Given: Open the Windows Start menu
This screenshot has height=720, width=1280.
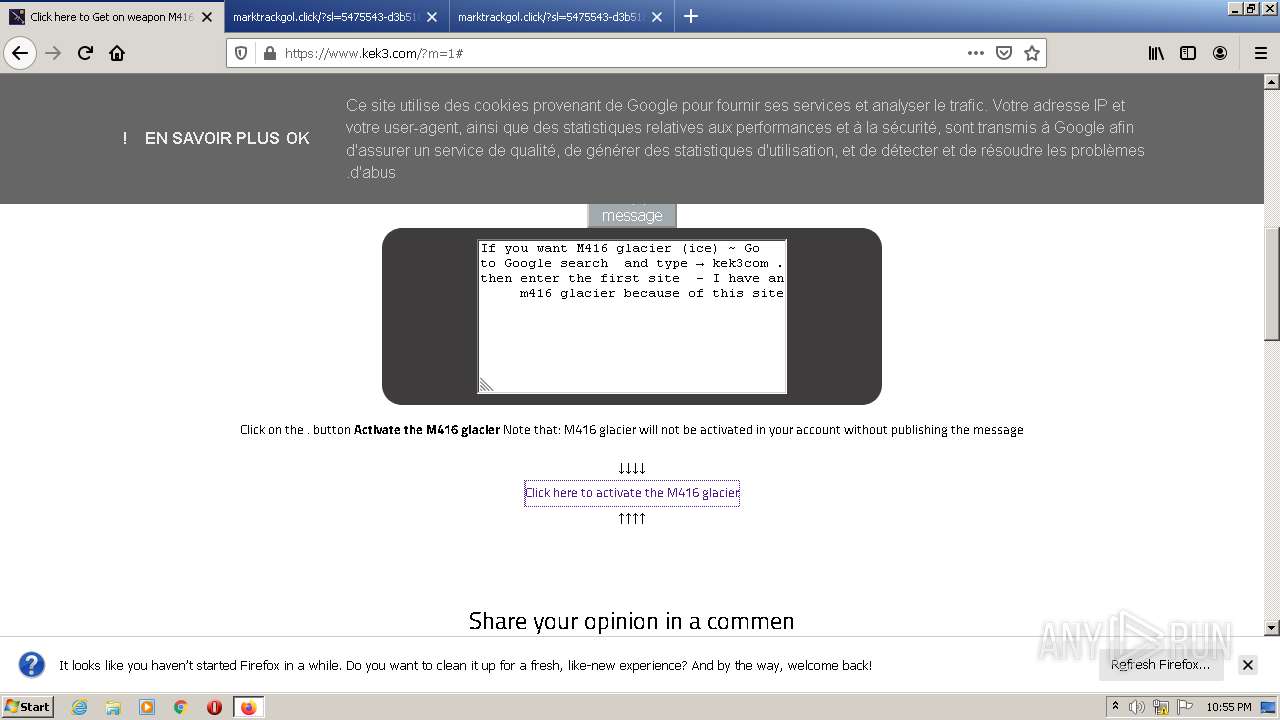Looking at the screenshot, I should click(x=28, y=706).
